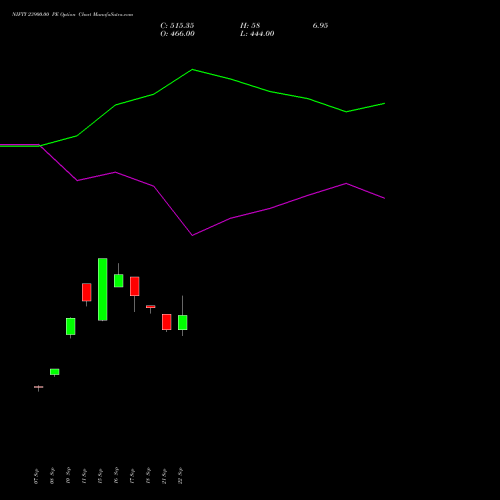Click the 22 Sep date label
Image resolution: width=500 pixels, height=500 pixels.
[180, 476]
